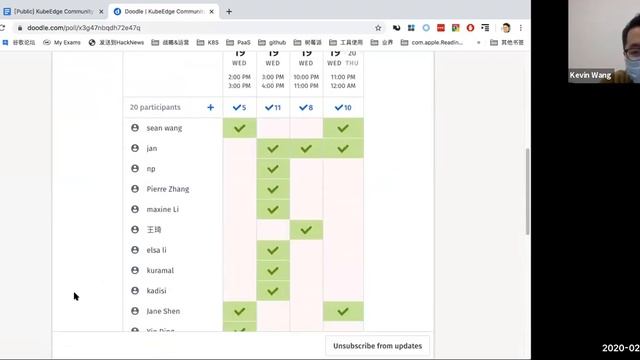
Task: Click maxine Li's avatar icon
Action: (135, 209)
